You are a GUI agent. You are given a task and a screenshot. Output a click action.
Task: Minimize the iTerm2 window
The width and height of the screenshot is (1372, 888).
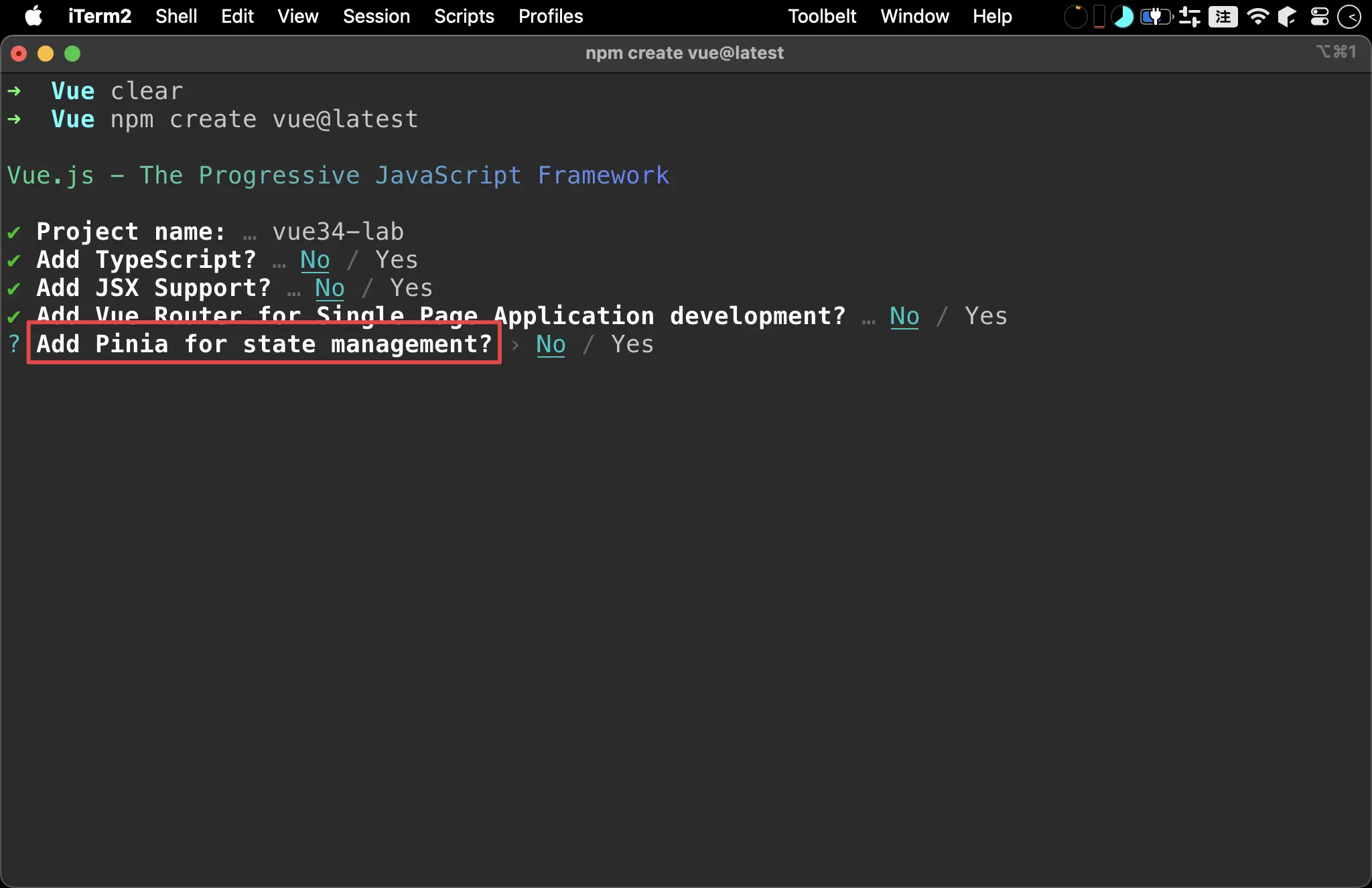point(46,54)
